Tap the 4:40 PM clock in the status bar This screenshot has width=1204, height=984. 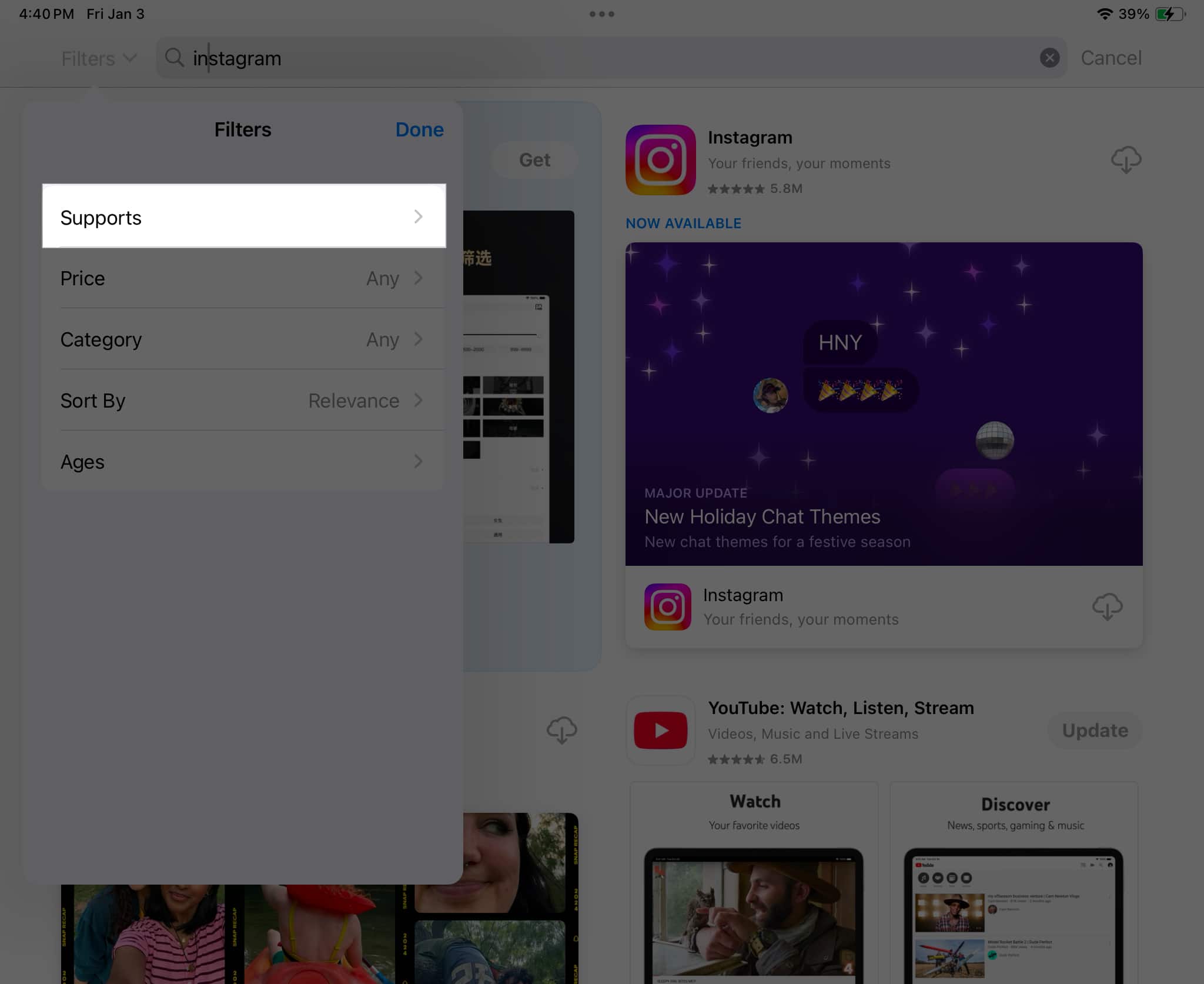(x=46, y=14)
